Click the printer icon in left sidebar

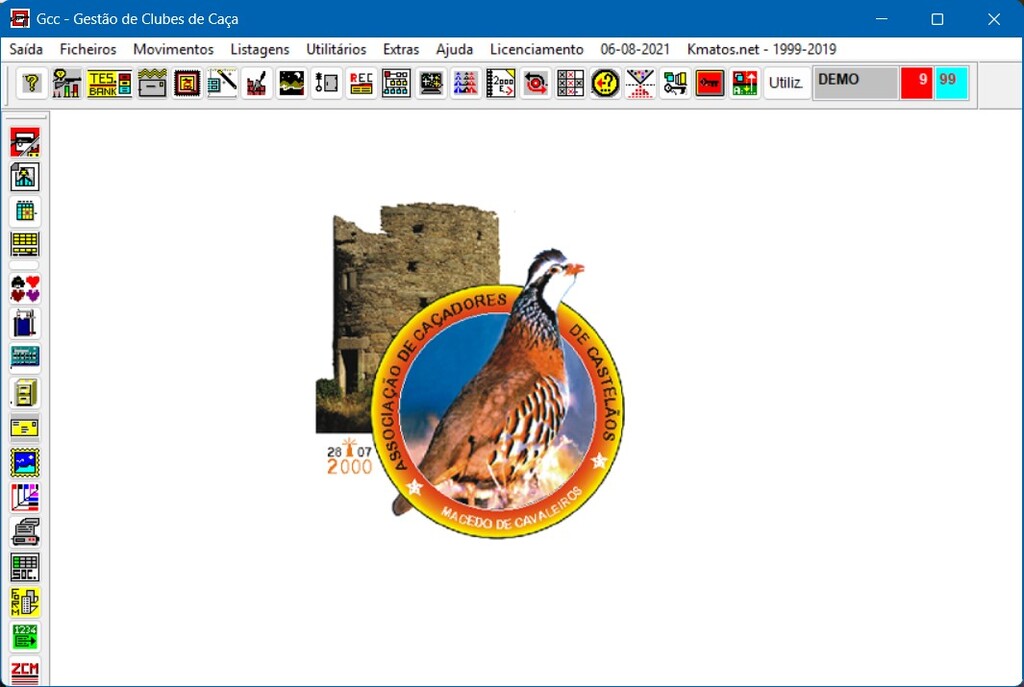click(x=25, y=532)
